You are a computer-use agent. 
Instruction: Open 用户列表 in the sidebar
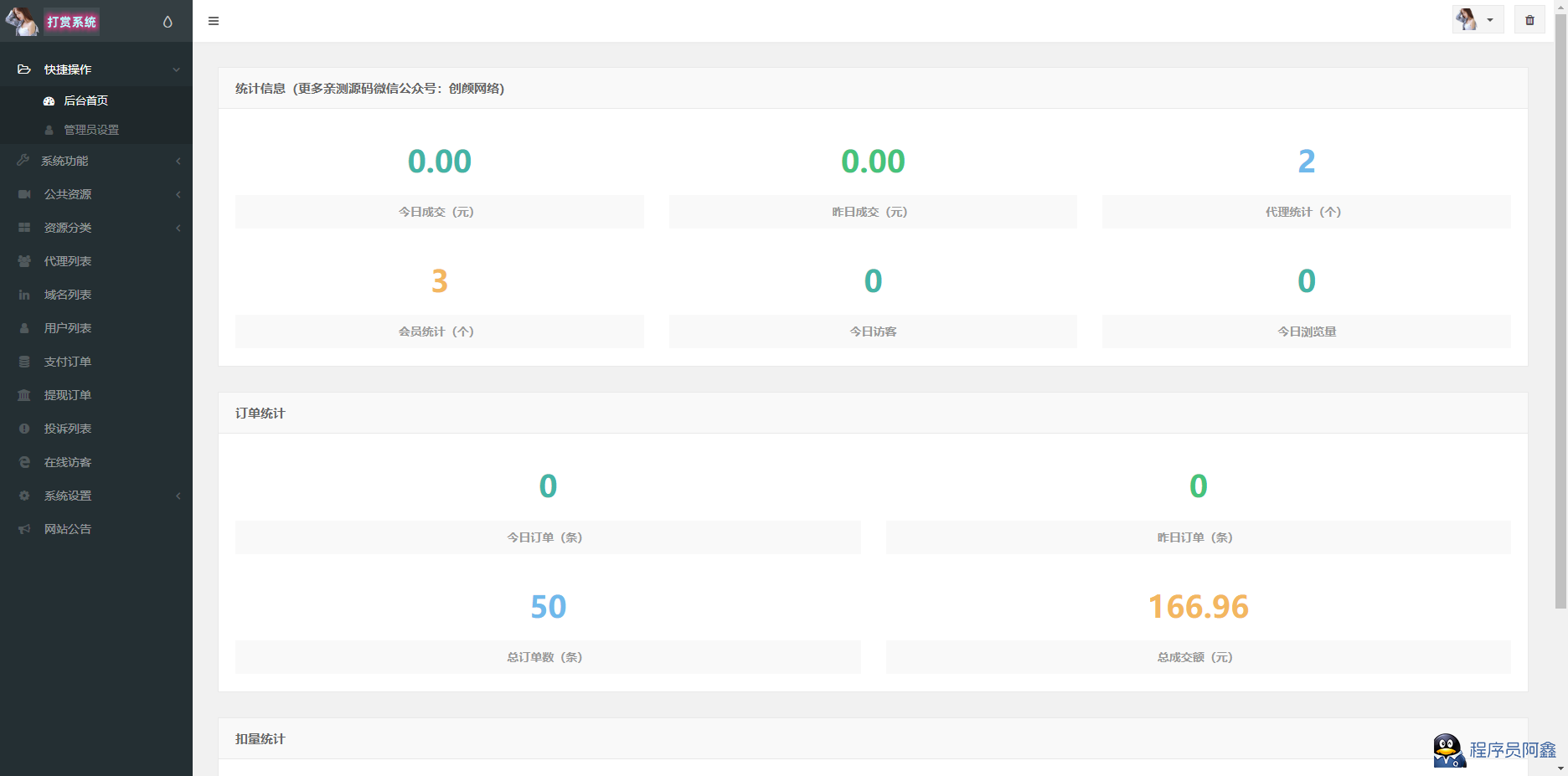point(68,328)
